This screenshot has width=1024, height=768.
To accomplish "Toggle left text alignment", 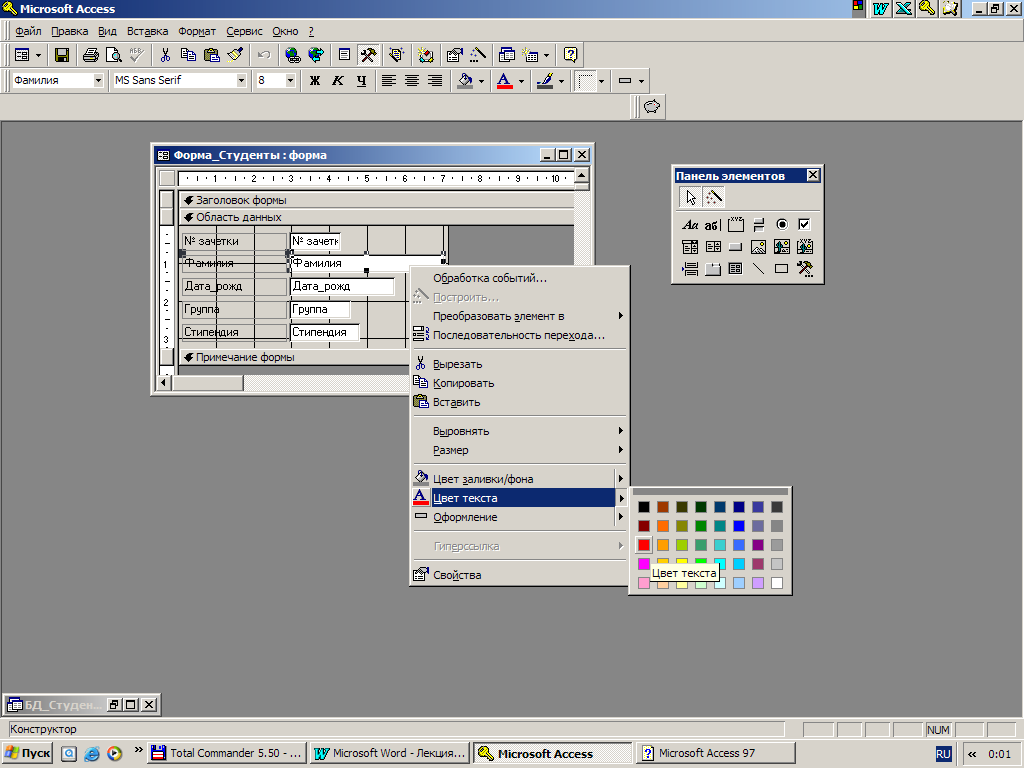I will click(x=389, y=80).
